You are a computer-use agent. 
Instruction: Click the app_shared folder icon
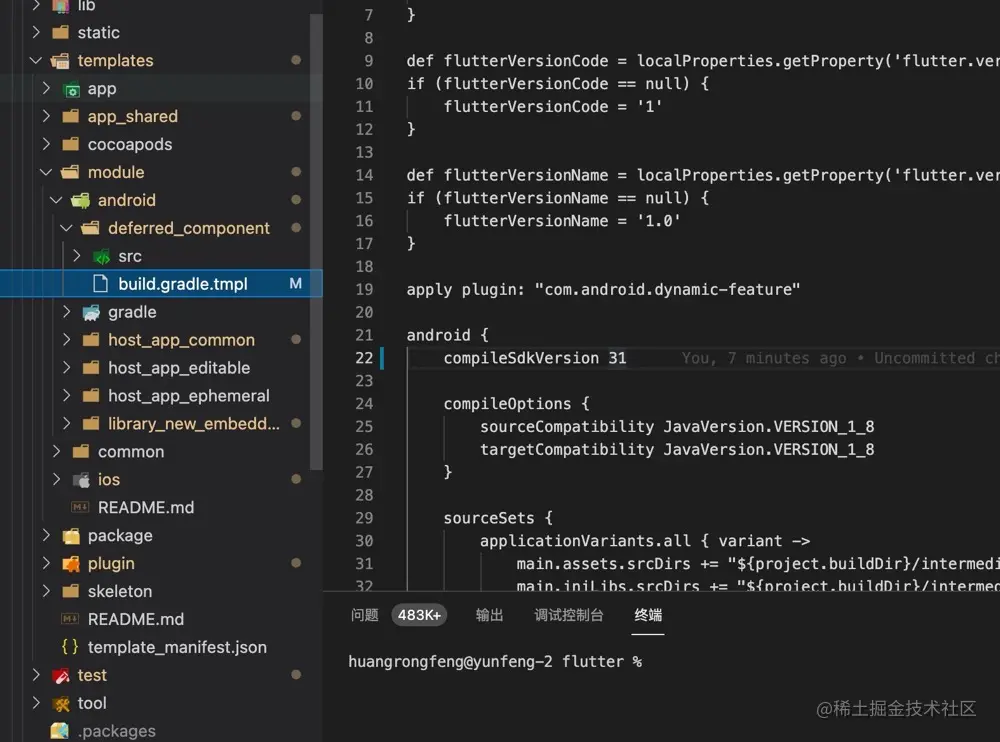tap(71, 116)
